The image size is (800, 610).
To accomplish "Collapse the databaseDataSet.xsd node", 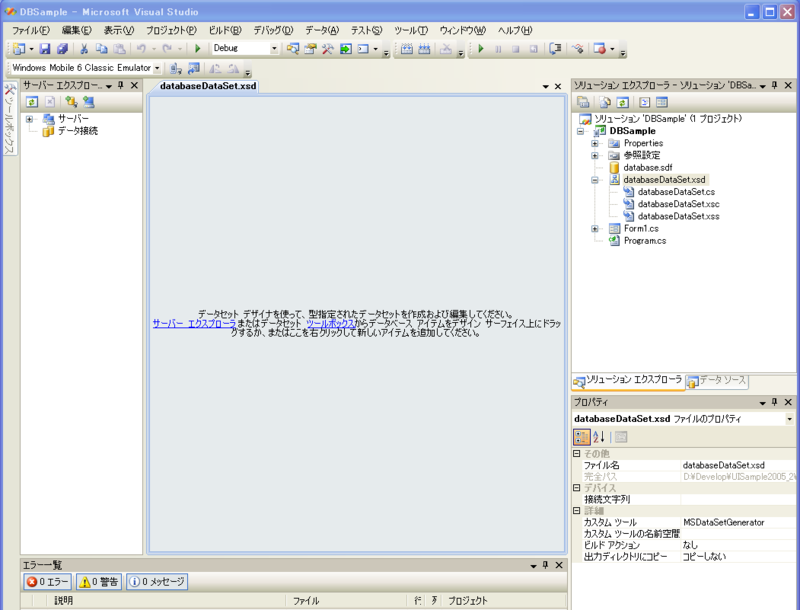I will 595,180.
